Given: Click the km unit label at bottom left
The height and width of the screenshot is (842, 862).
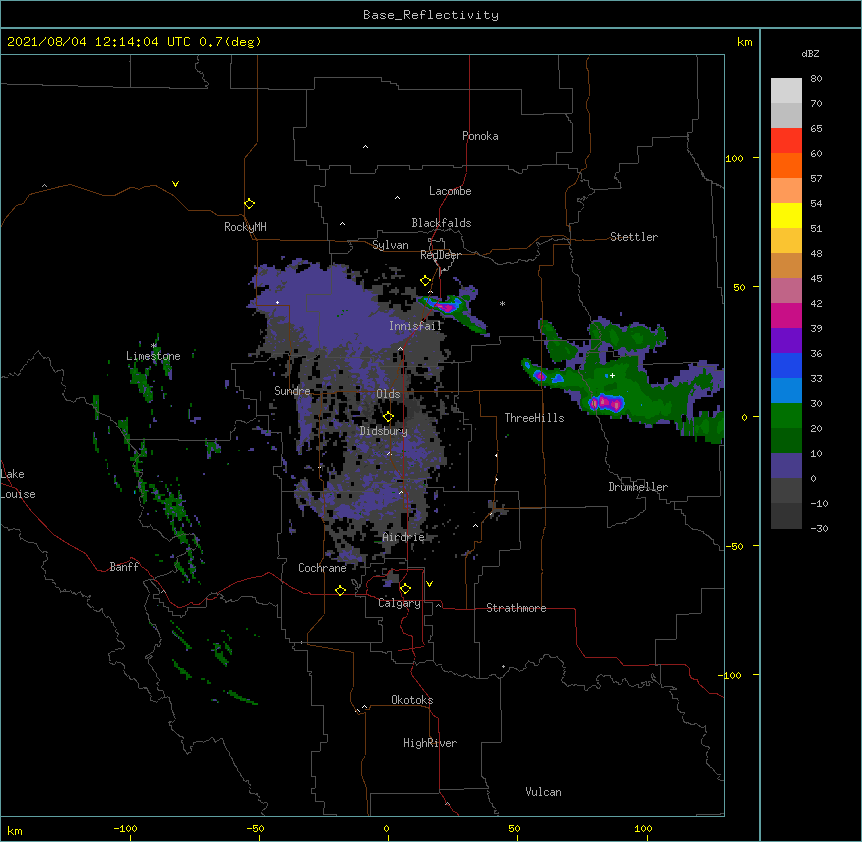Looking at the screenshot, I should pyautogui.click(x=15, y=830).
